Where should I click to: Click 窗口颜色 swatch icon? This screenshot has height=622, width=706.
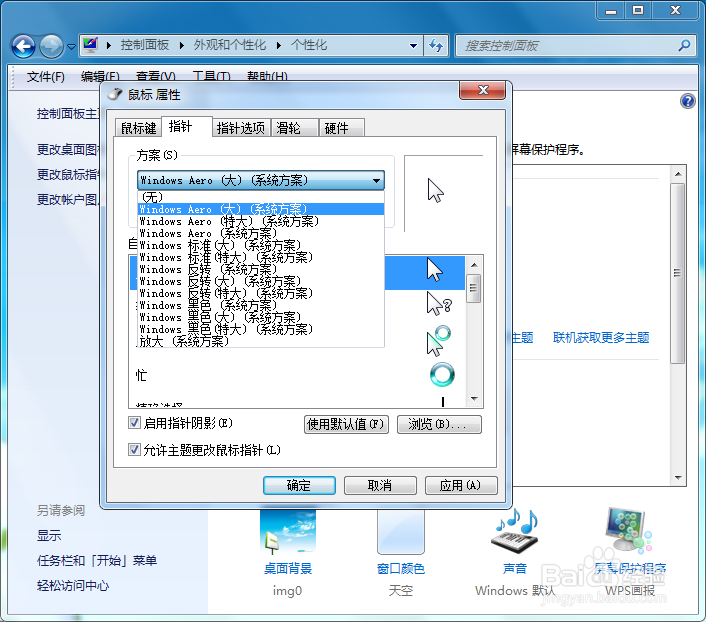click(401, 531)
